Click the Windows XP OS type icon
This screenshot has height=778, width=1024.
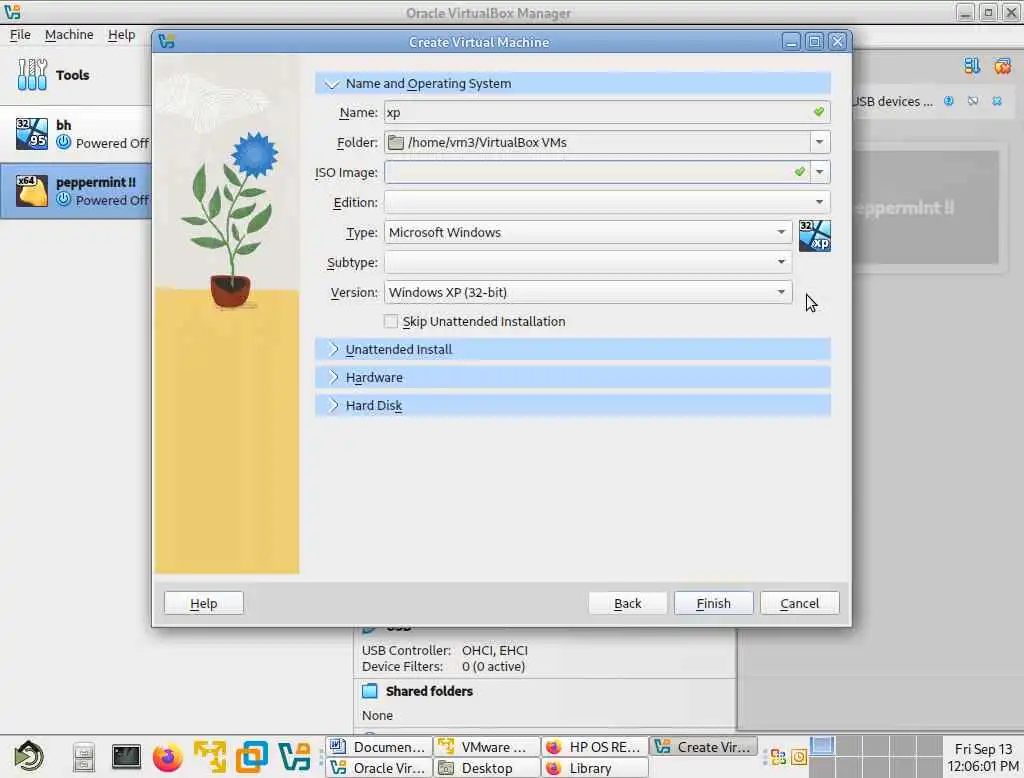coord(814,235)
